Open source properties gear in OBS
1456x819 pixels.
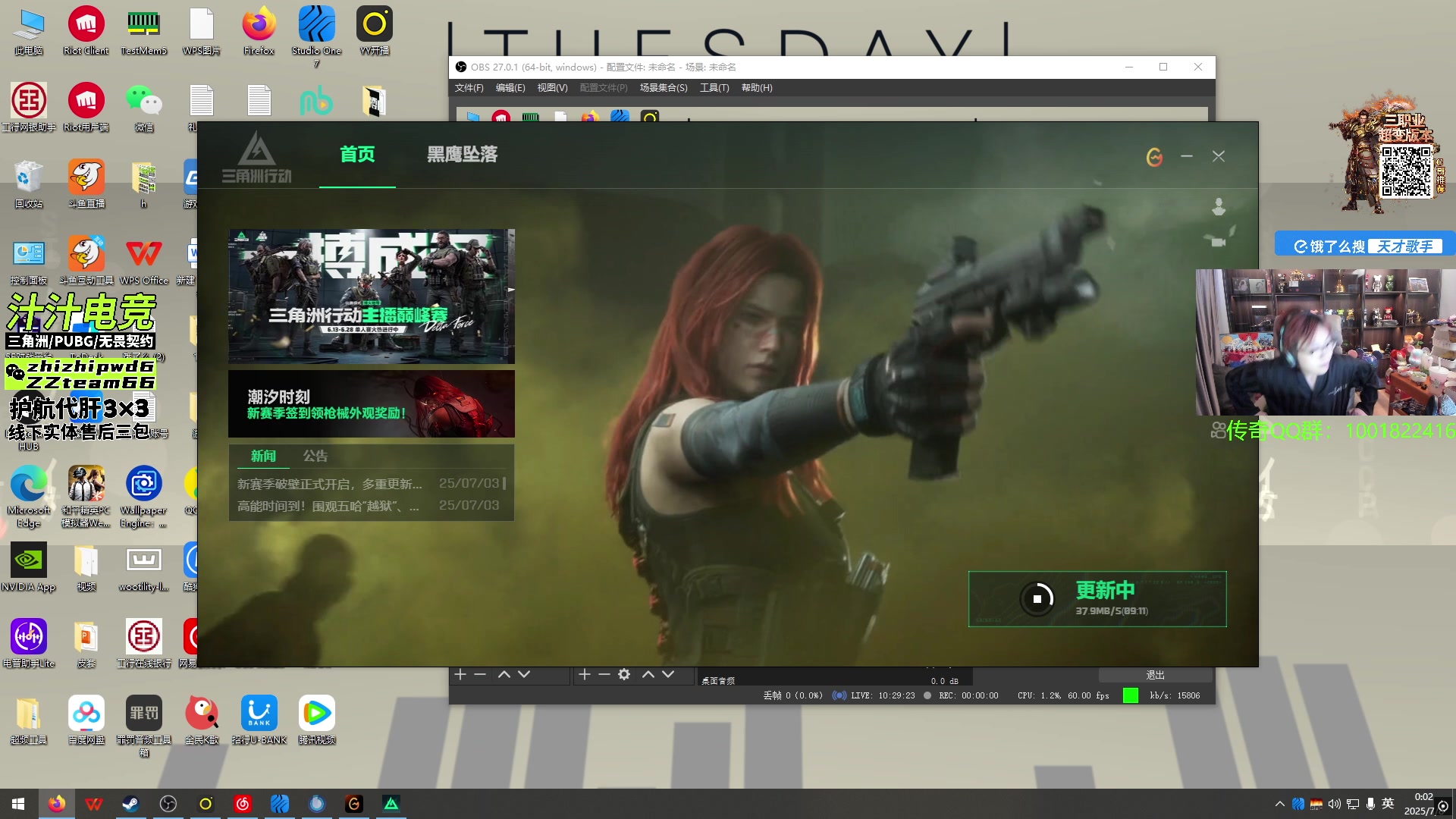[x=624, y=674]
